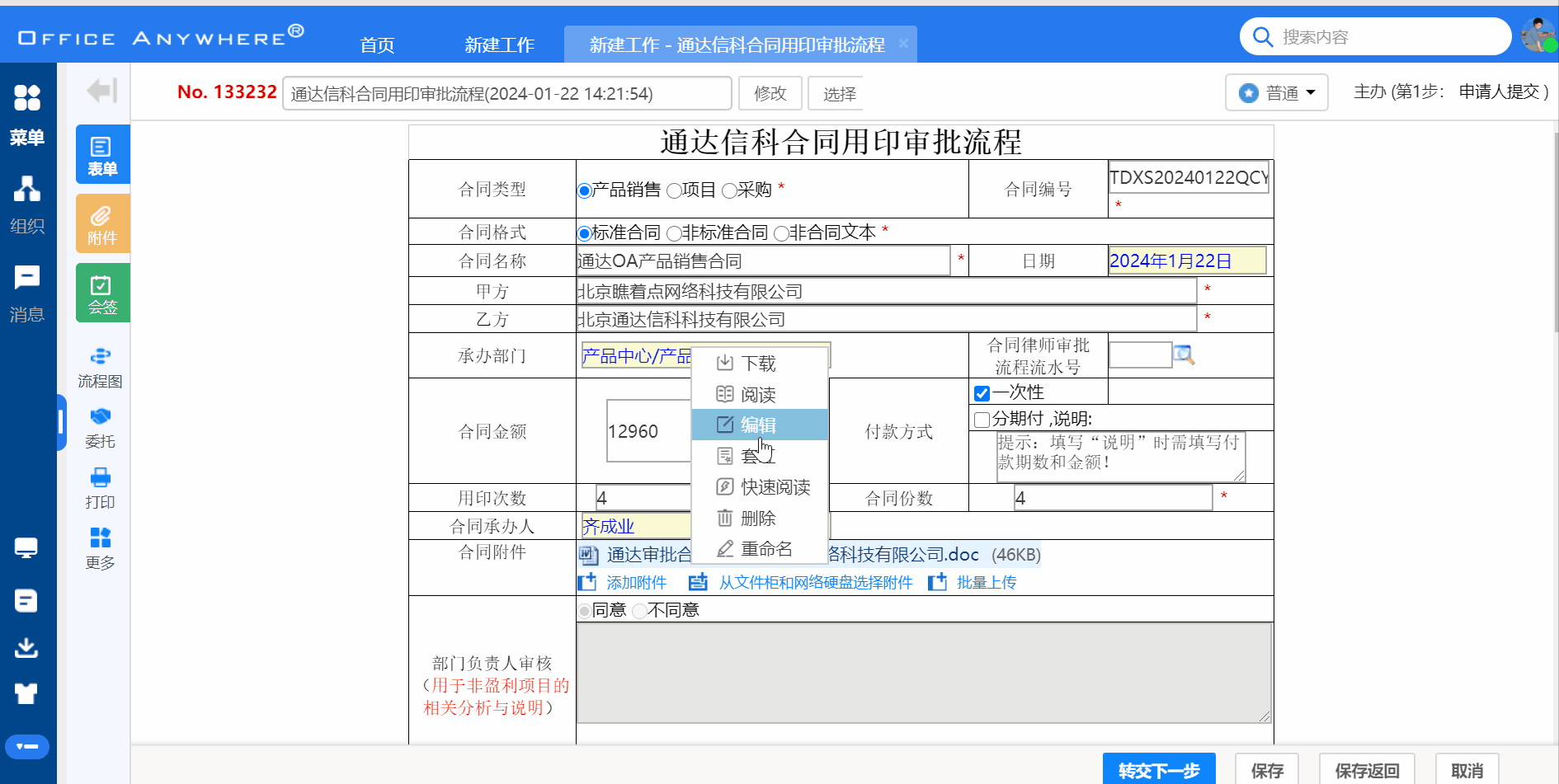Open the 会签 countersign panel button
This screenshot has width=1559, height=784.
pos(102,293)
